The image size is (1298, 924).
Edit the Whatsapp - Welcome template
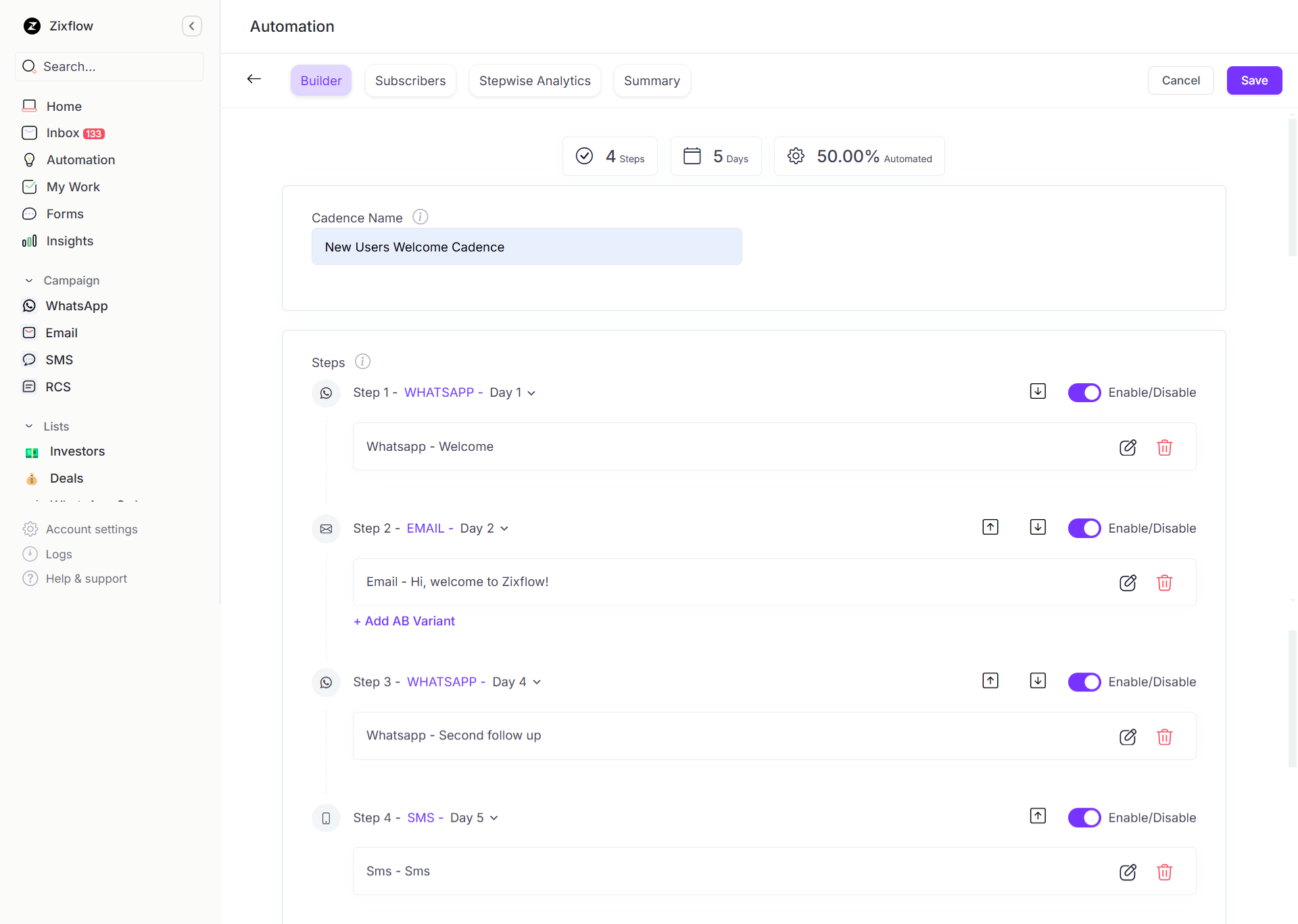(x=1128, y=447)
